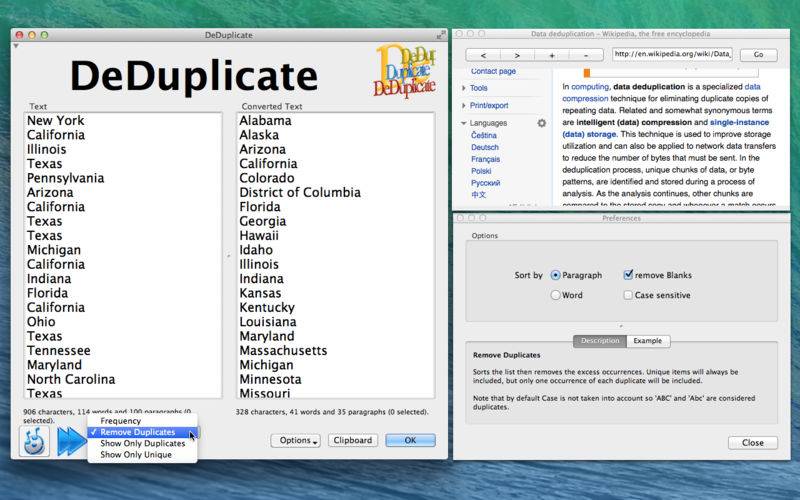This screenshot has height=500, width=800.
Task: Open the Deutsch language link
Action: (x=485, y=147)
